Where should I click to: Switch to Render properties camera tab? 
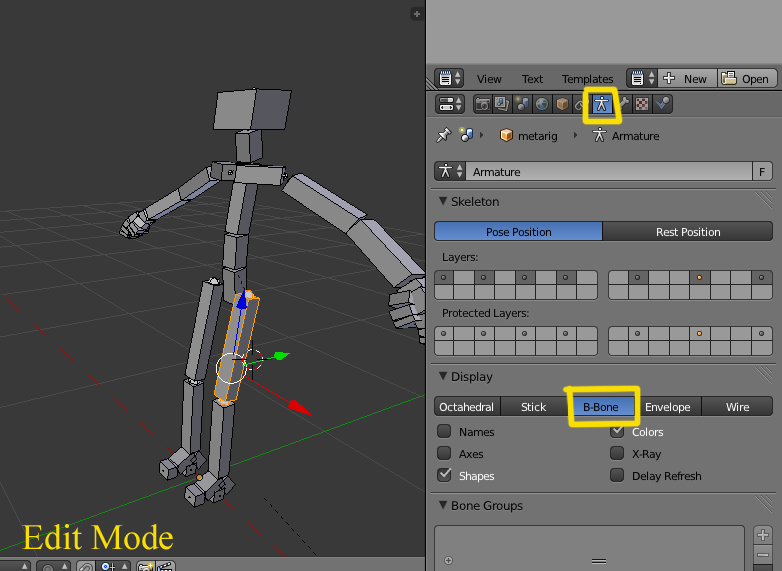tap(482, 104)
